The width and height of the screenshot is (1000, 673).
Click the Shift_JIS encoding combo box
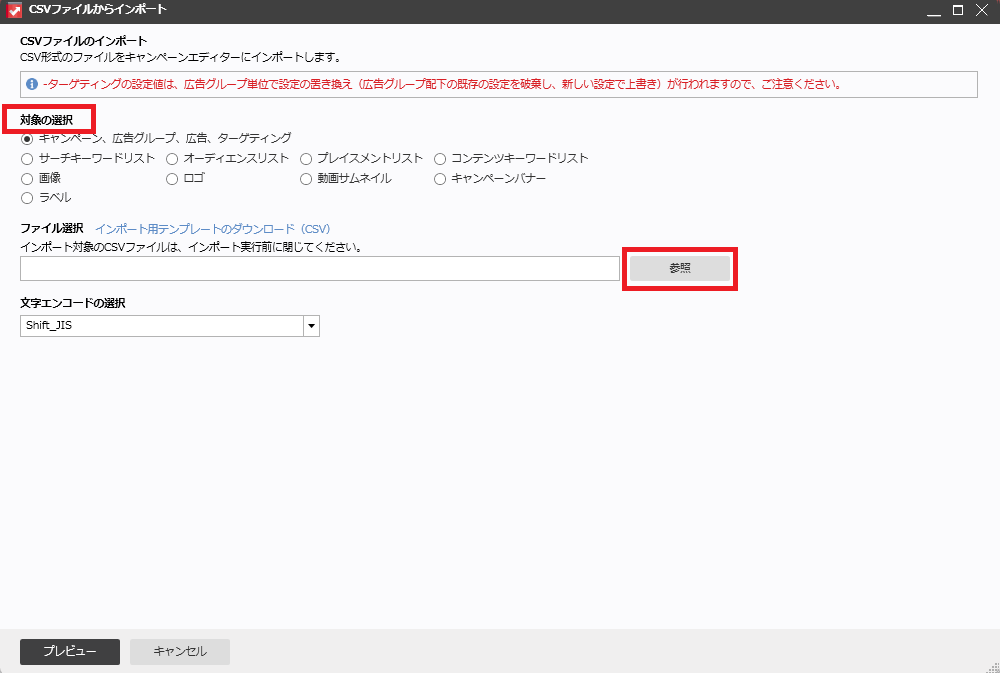coord(161,326)
